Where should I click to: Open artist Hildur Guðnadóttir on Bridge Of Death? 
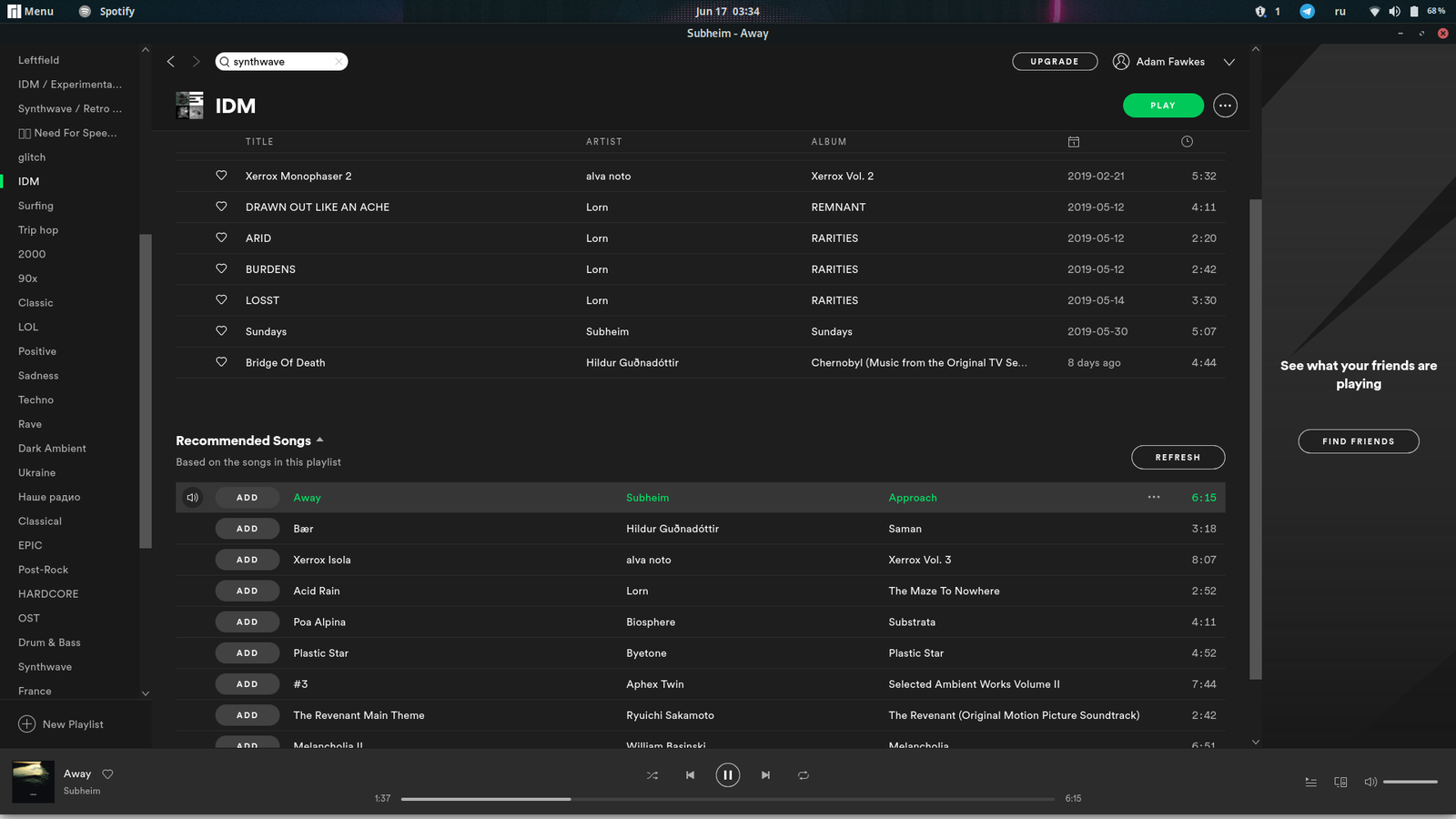[632, 362]
